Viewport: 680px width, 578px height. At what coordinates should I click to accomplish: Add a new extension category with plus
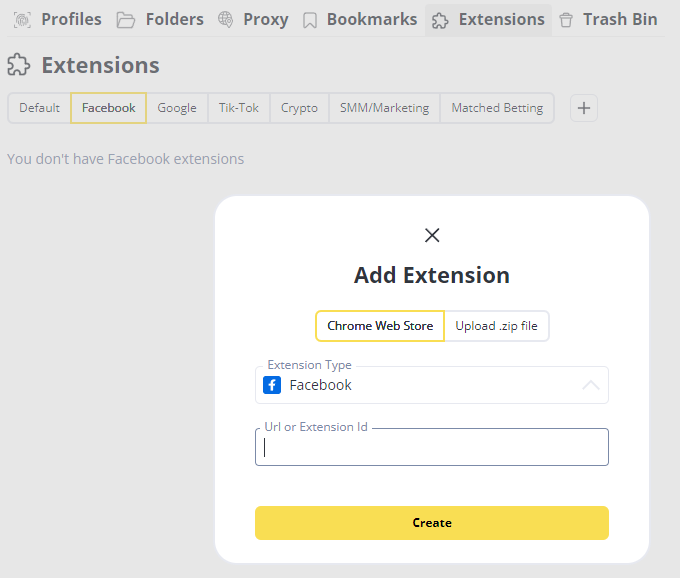coord(584,108)
